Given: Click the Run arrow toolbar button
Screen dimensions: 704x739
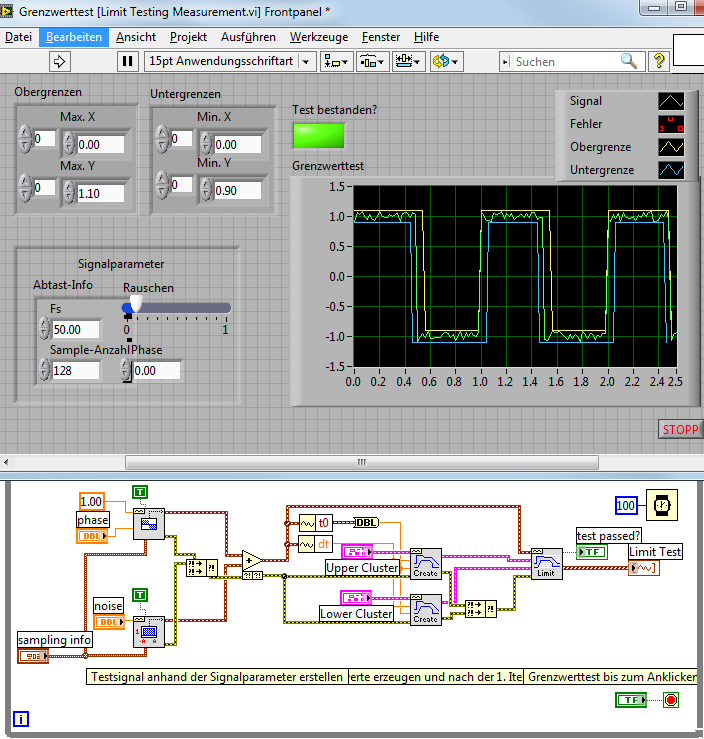Looking at the screenshot, I should (x=59, y=61).
